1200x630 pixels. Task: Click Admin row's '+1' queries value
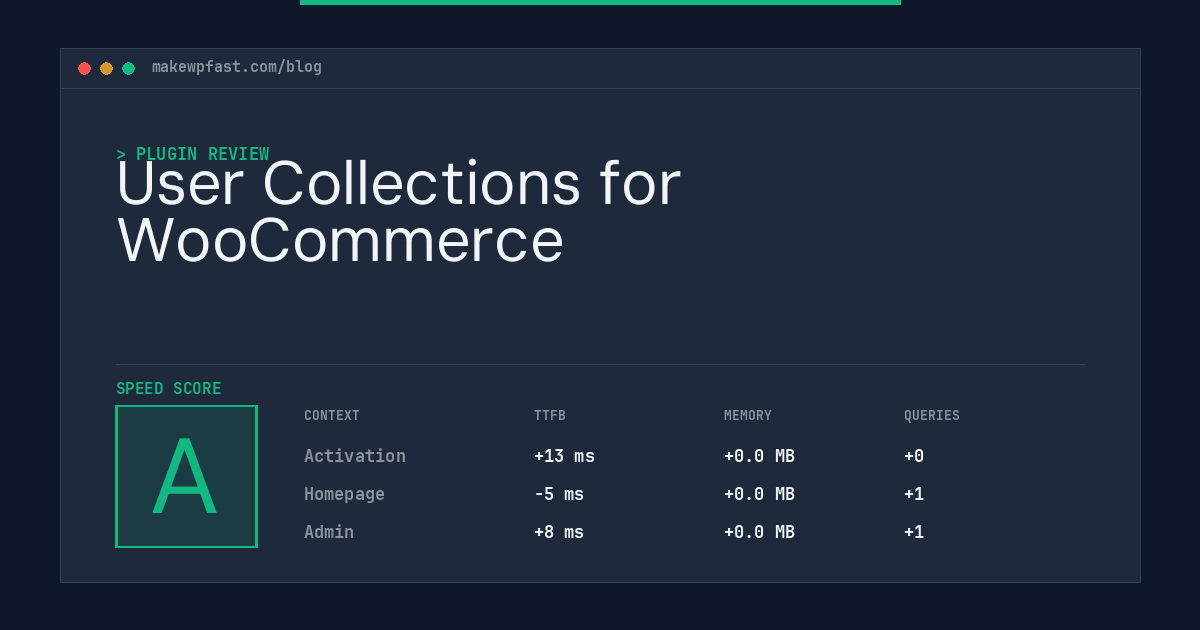coord(914,532)
